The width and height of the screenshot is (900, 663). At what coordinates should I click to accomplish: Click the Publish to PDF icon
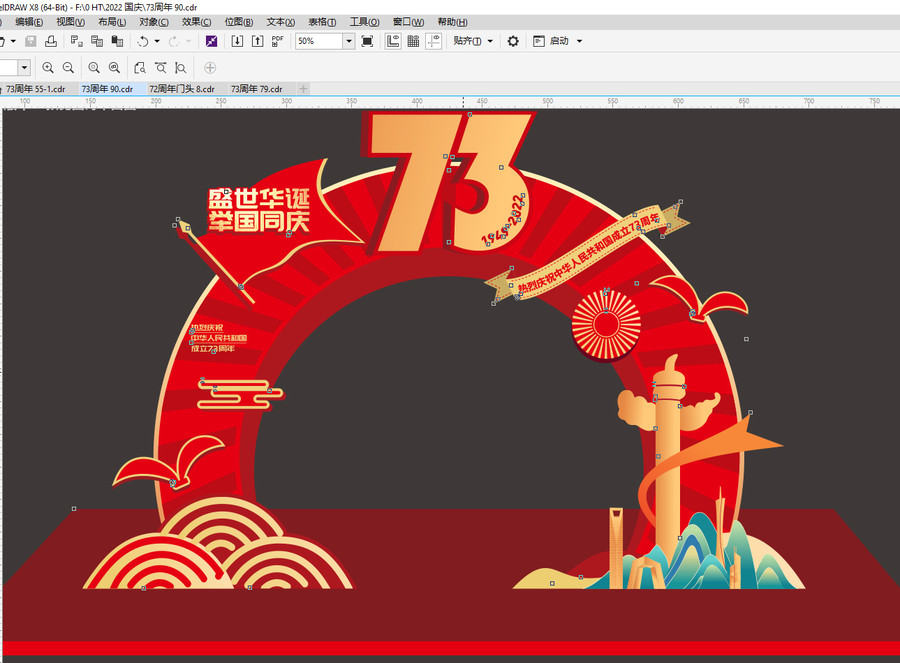click(x=278, y=41)
